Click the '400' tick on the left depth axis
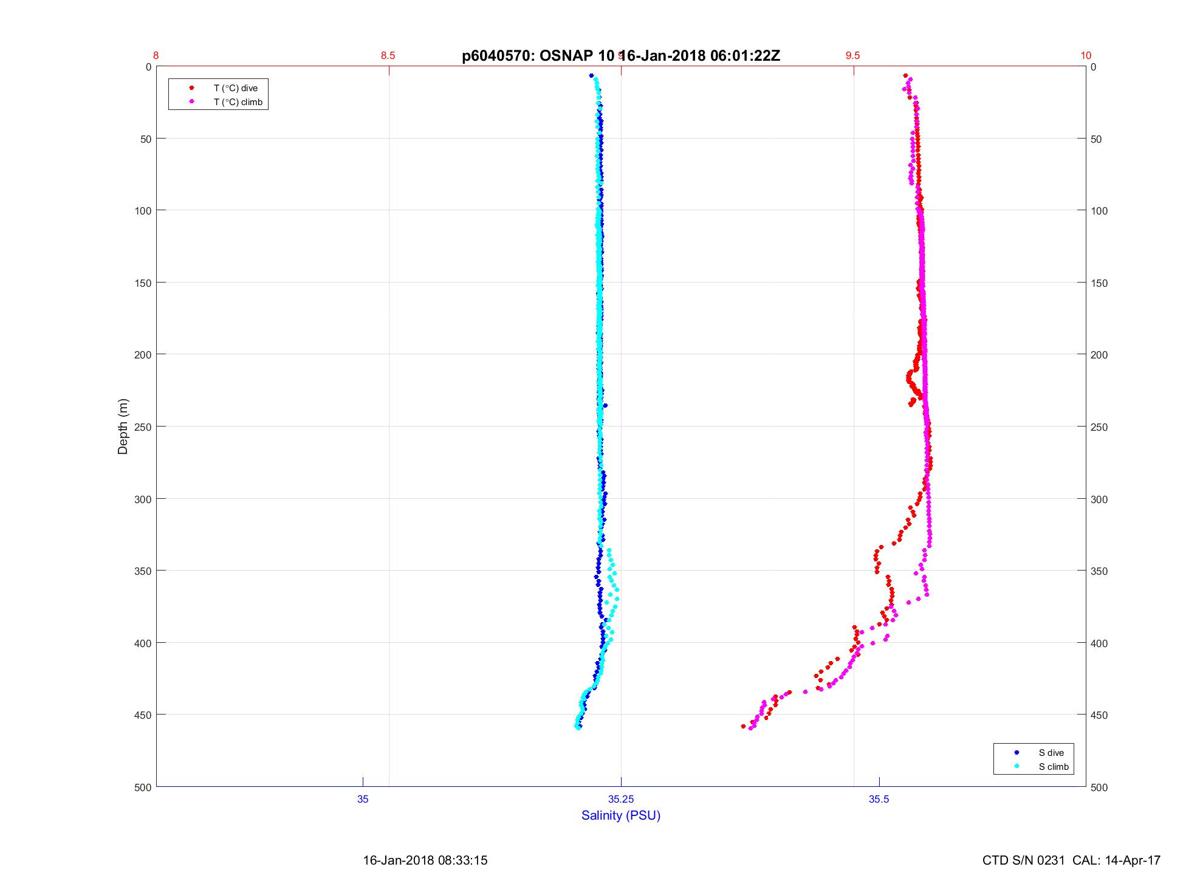 coord(142,643)
